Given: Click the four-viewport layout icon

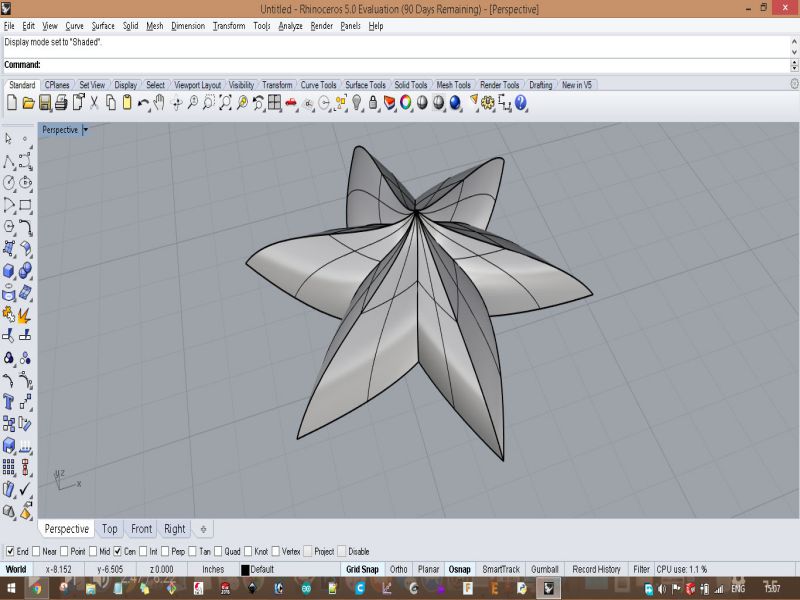Looking at the screenshot, I should pyautogui.click(x=274, y=103).
